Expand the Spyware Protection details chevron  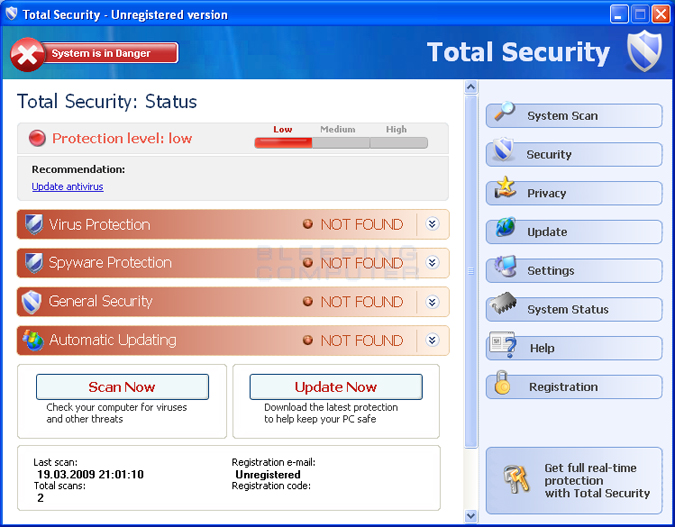432,263
